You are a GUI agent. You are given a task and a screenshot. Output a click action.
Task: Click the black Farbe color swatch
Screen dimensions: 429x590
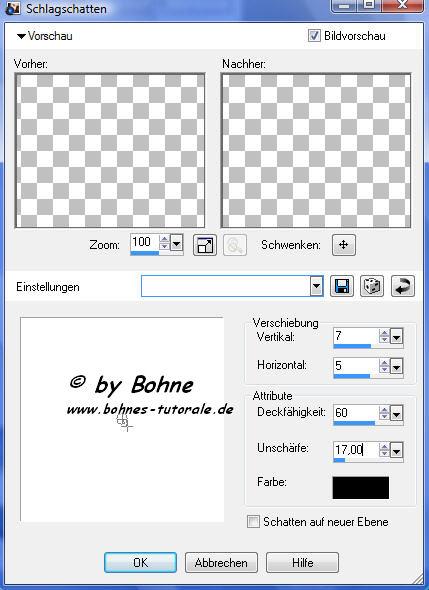click(x=361, y=488)
